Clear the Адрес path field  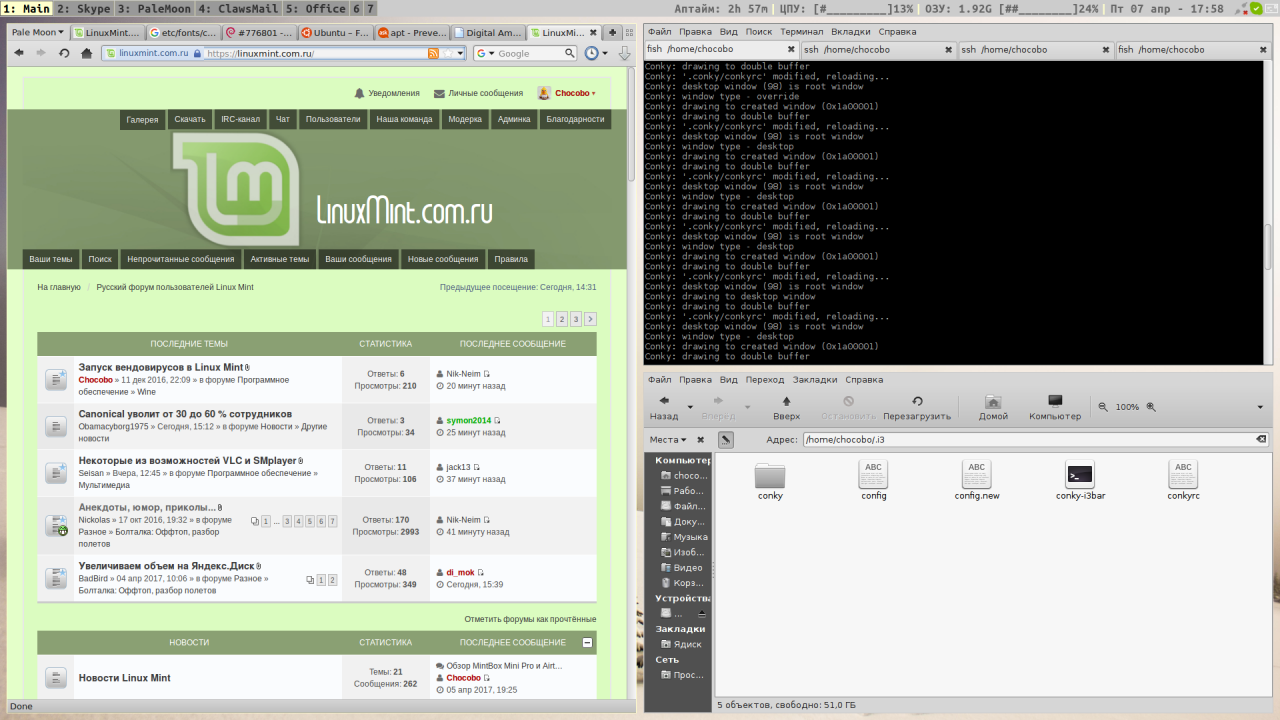(x=1261, y=439)
